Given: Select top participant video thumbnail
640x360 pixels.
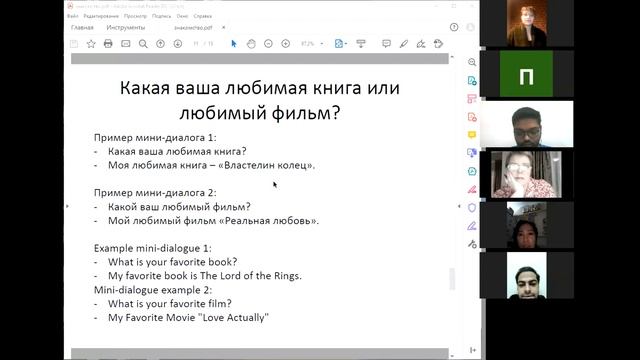Looking at the screenshot, I should [x=527, y=23].
